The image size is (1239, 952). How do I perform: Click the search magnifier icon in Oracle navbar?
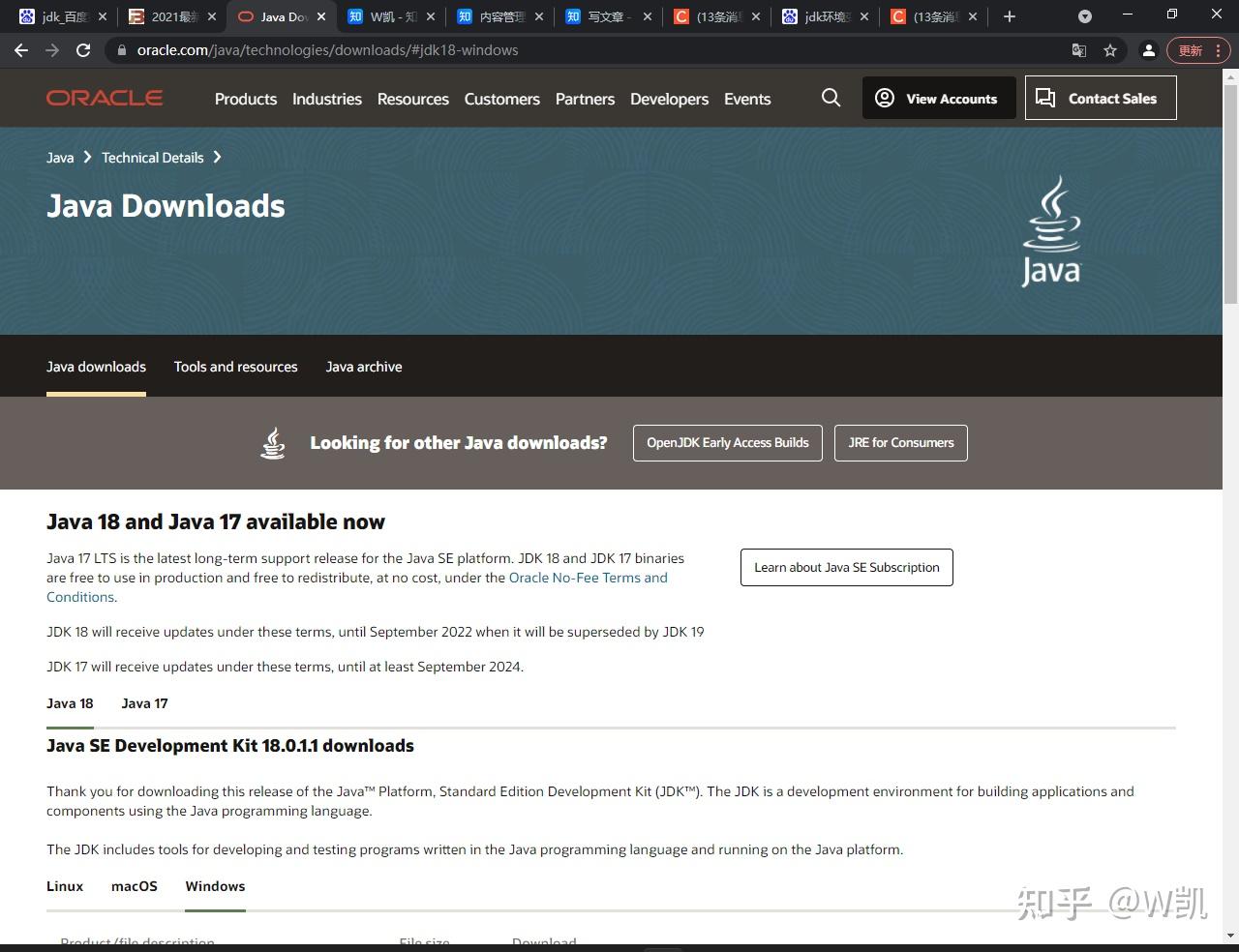tap(831, 98)
